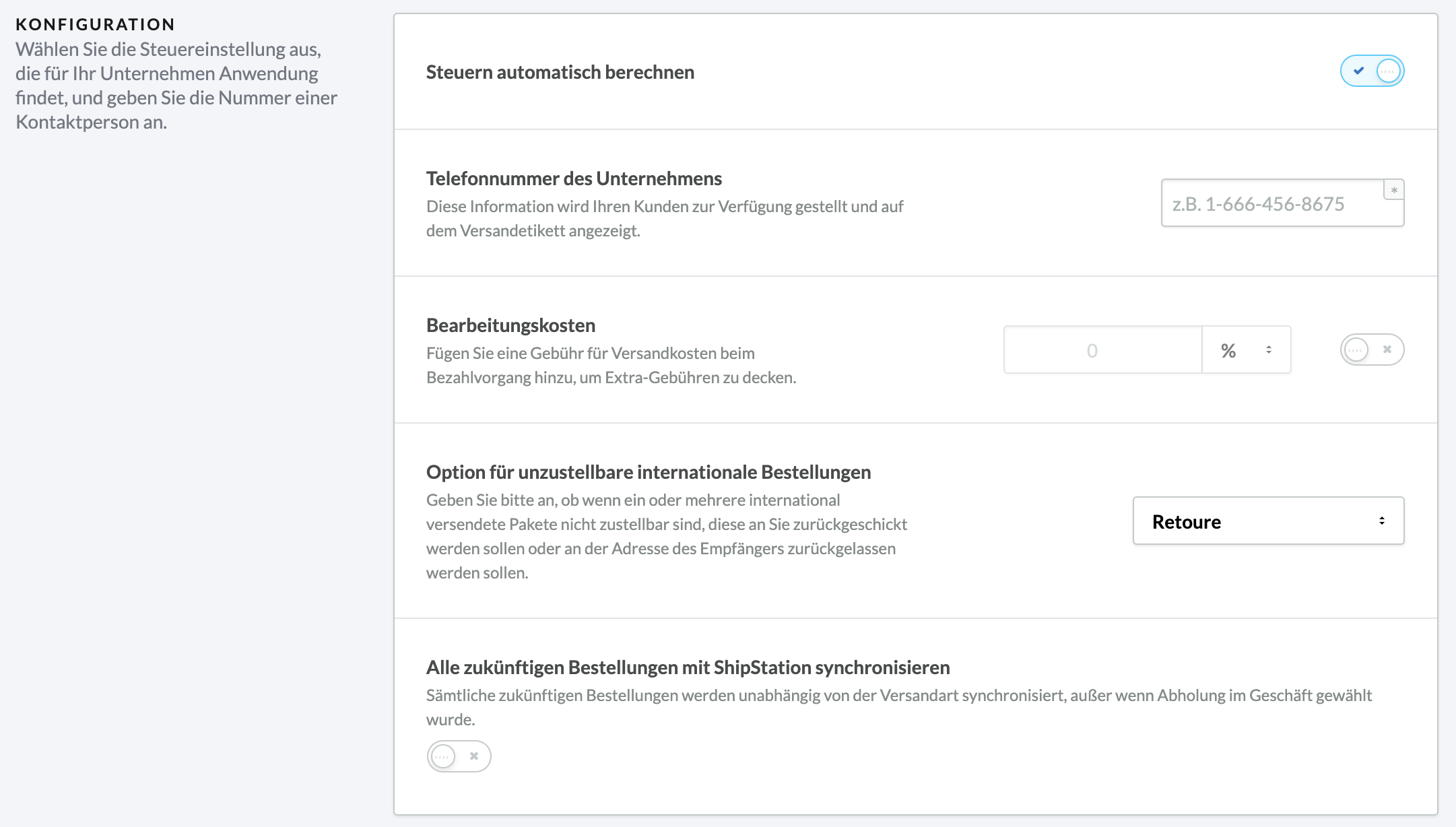Enable the ShipStation synchronisieren toggle

tap(459, 756)
